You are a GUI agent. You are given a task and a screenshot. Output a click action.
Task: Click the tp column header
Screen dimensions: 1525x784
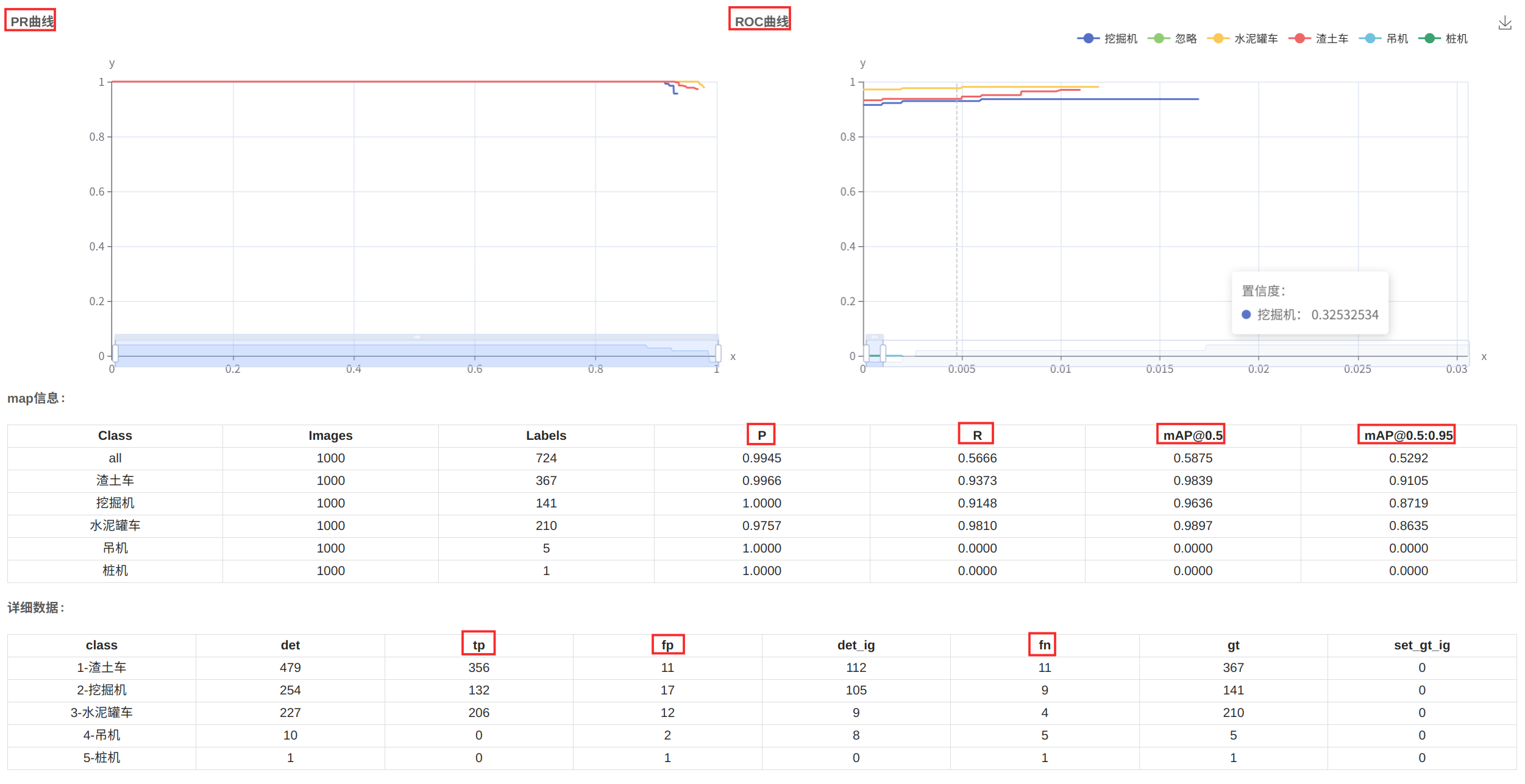pos(478,645)
